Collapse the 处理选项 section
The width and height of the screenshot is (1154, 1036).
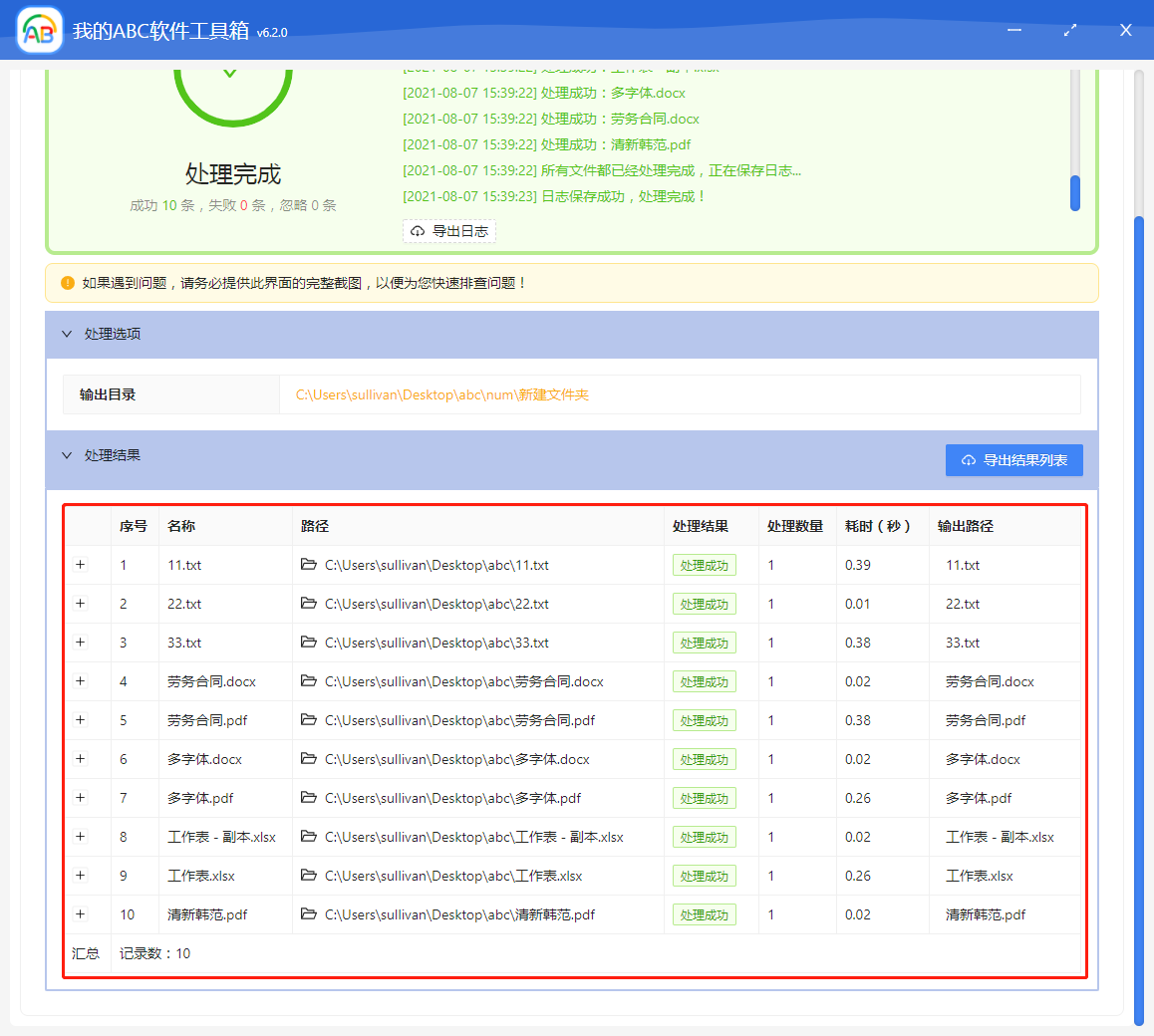pyautogui.click(x=67, y=335)
